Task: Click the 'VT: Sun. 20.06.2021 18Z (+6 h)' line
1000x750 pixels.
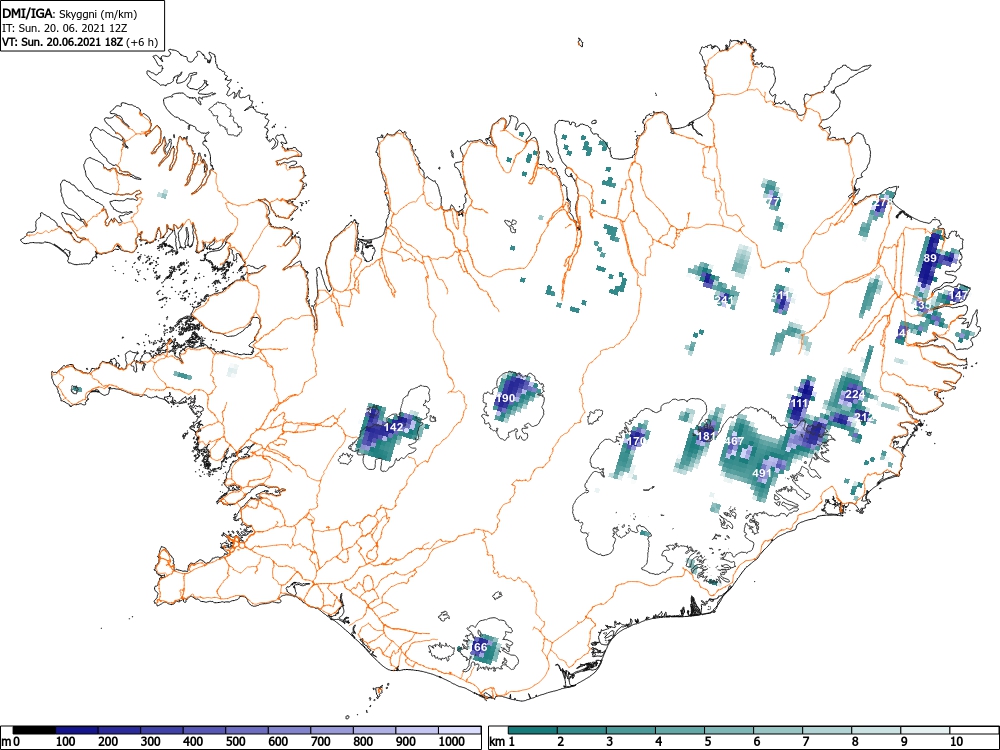Action: pos(80,43)
